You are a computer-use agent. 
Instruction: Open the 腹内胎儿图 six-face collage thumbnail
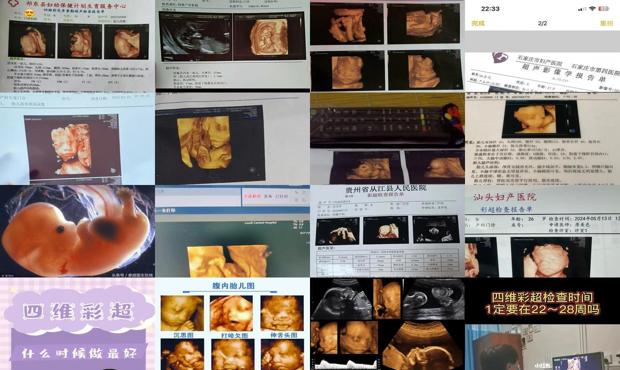click(232, 324)
